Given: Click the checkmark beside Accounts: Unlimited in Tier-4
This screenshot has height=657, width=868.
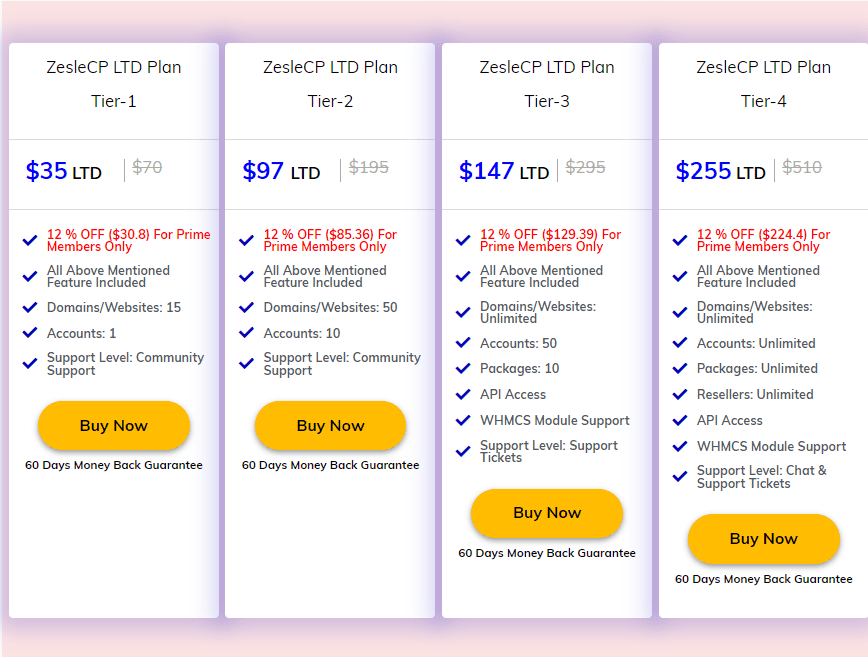Looking at the screenshot, I should 680,343.
